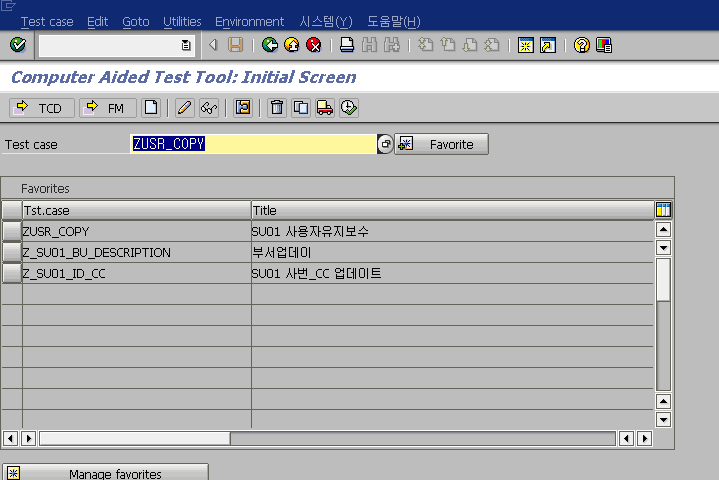The height and width of the screenshot is (480, 719).
Task: Collapse command field with left triangle
Action: [213, 45]
